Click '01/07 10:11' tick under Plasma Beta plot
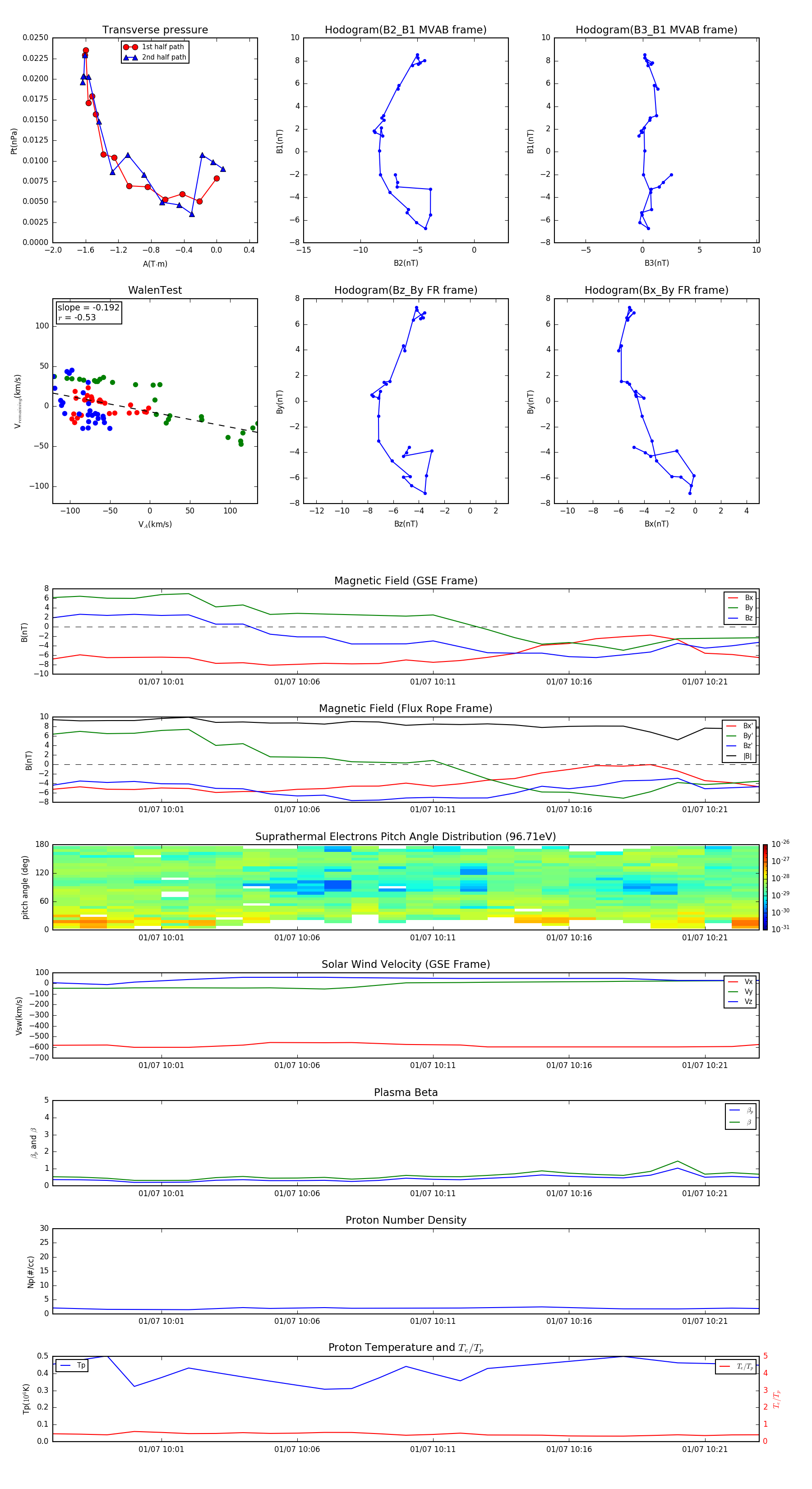812x1489 pixels. click(433, 1193)
